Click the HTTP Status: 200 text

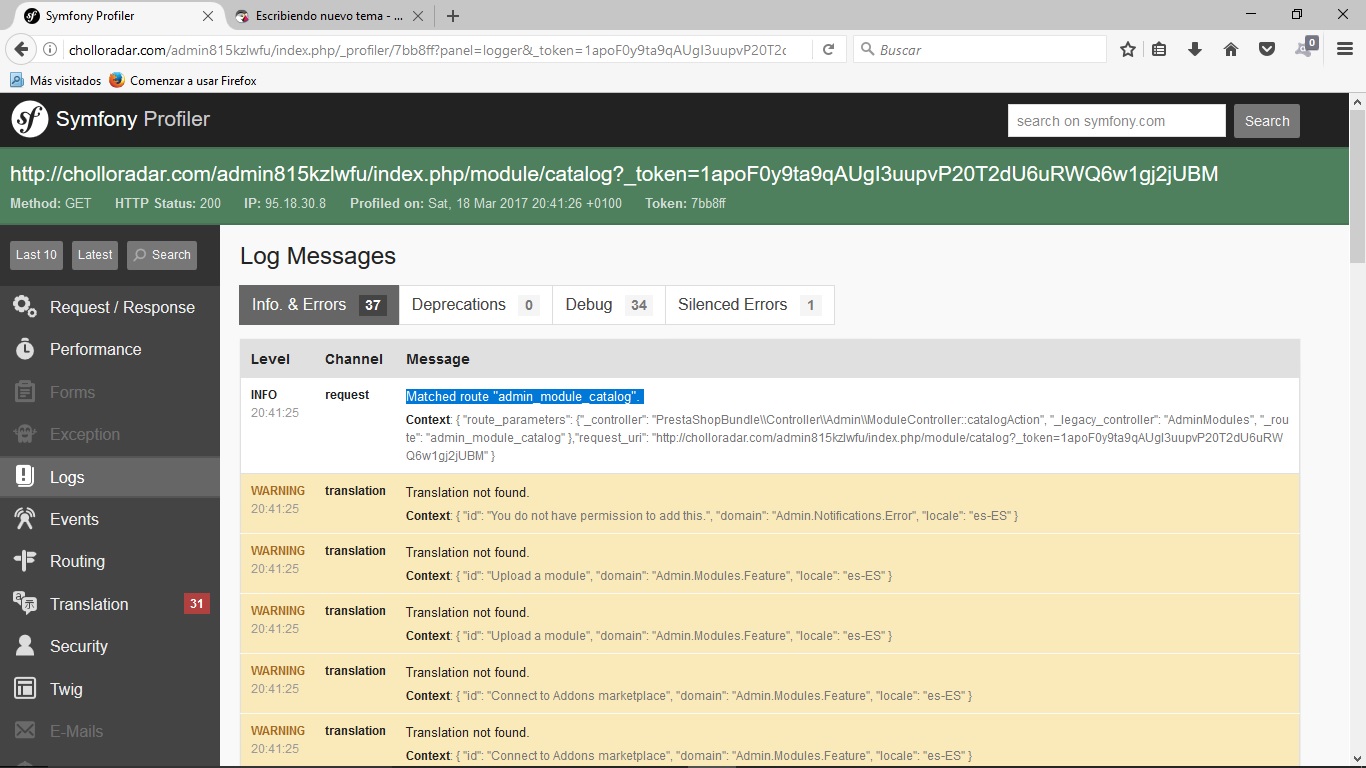(168, 203)
